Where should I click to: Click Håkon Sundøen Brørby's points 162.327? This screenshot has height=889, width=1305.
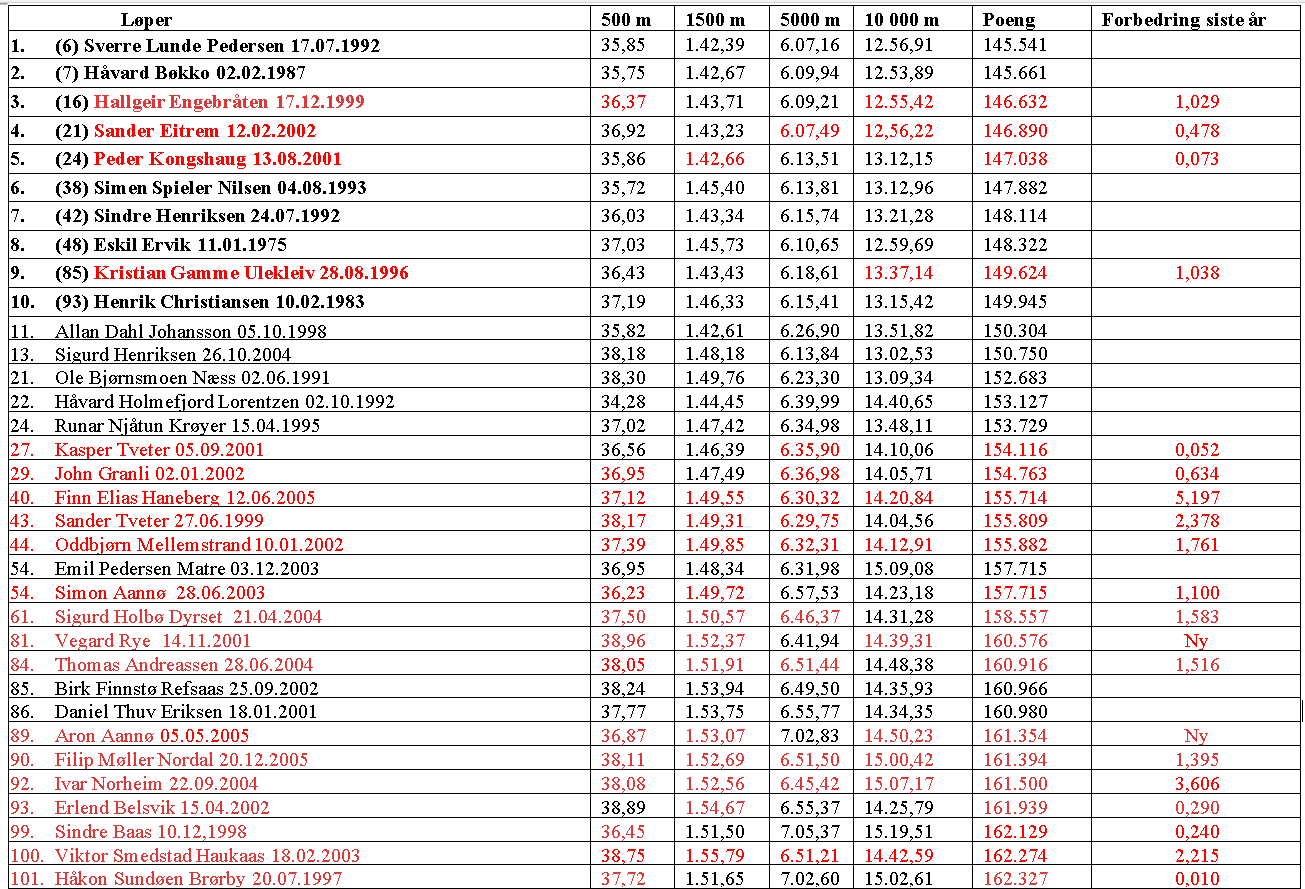coord(1015,879)
